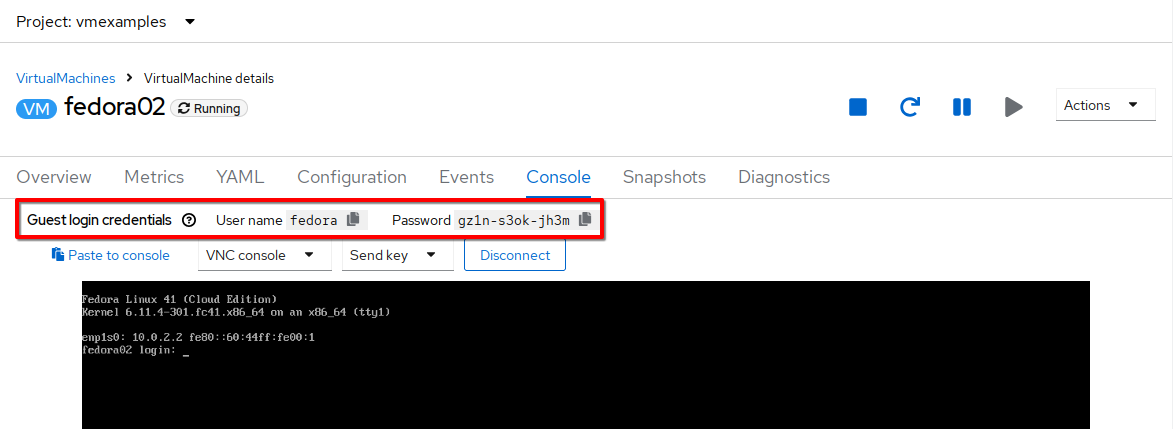This screenshot has height=429, width=1173.
Task: Select the Diagnostics tab
Action: pyautogui.click(x=784, y=177)
